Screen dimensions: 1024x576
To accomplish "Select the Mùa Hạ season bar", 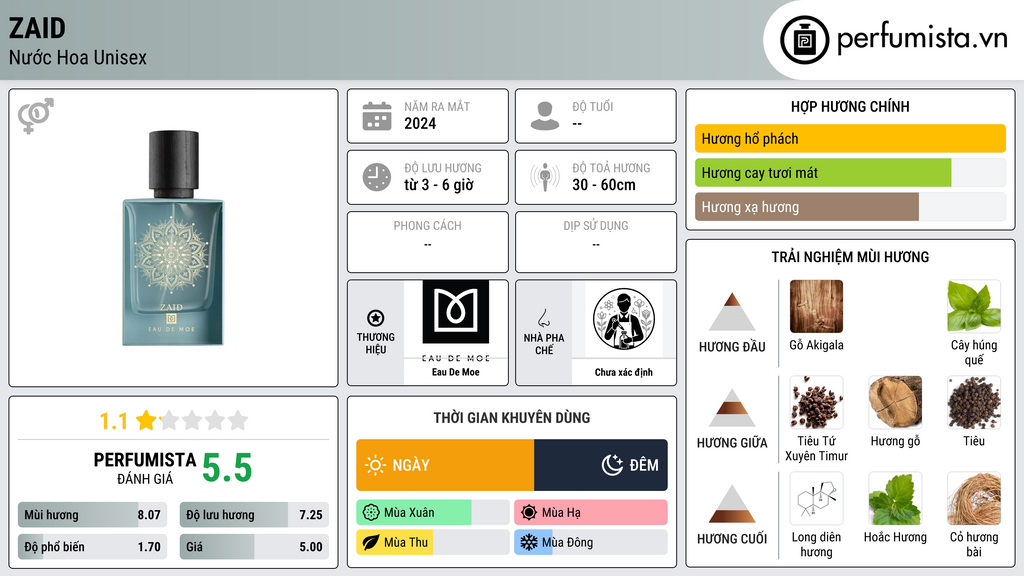I will tap(591, 513).
